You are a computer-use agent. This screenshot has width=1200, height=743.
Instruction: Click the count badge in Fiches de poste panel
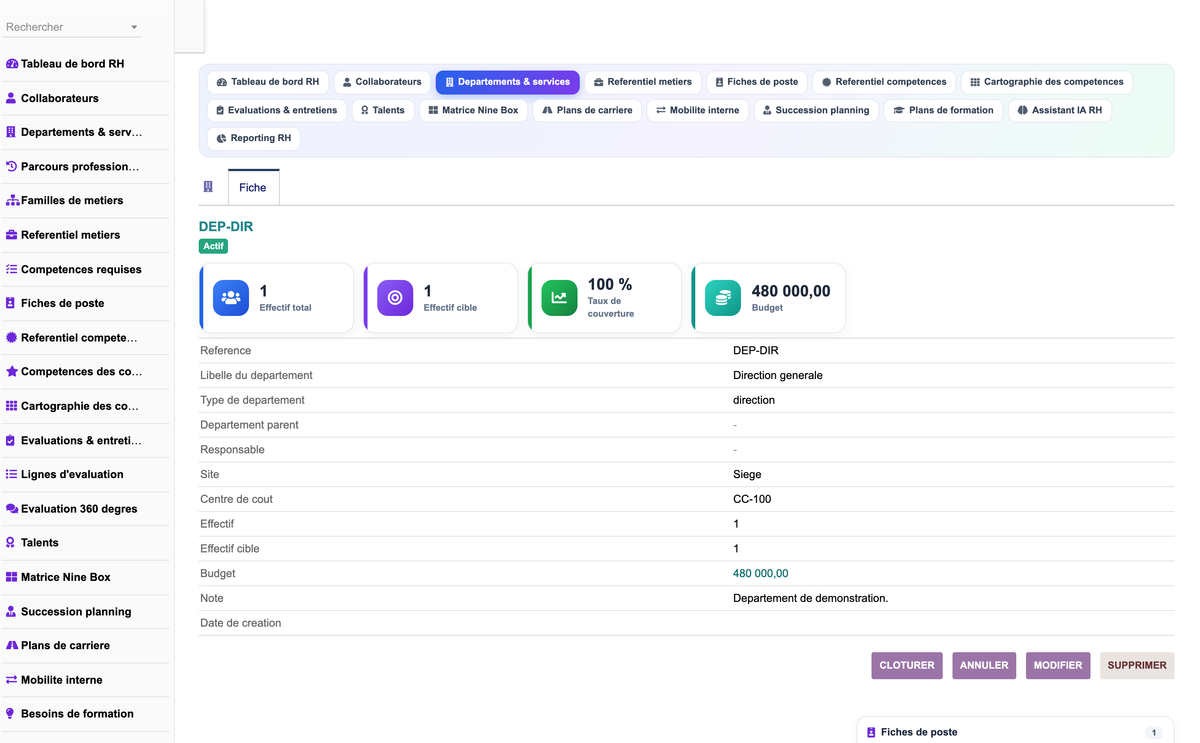pos(1154,733)
